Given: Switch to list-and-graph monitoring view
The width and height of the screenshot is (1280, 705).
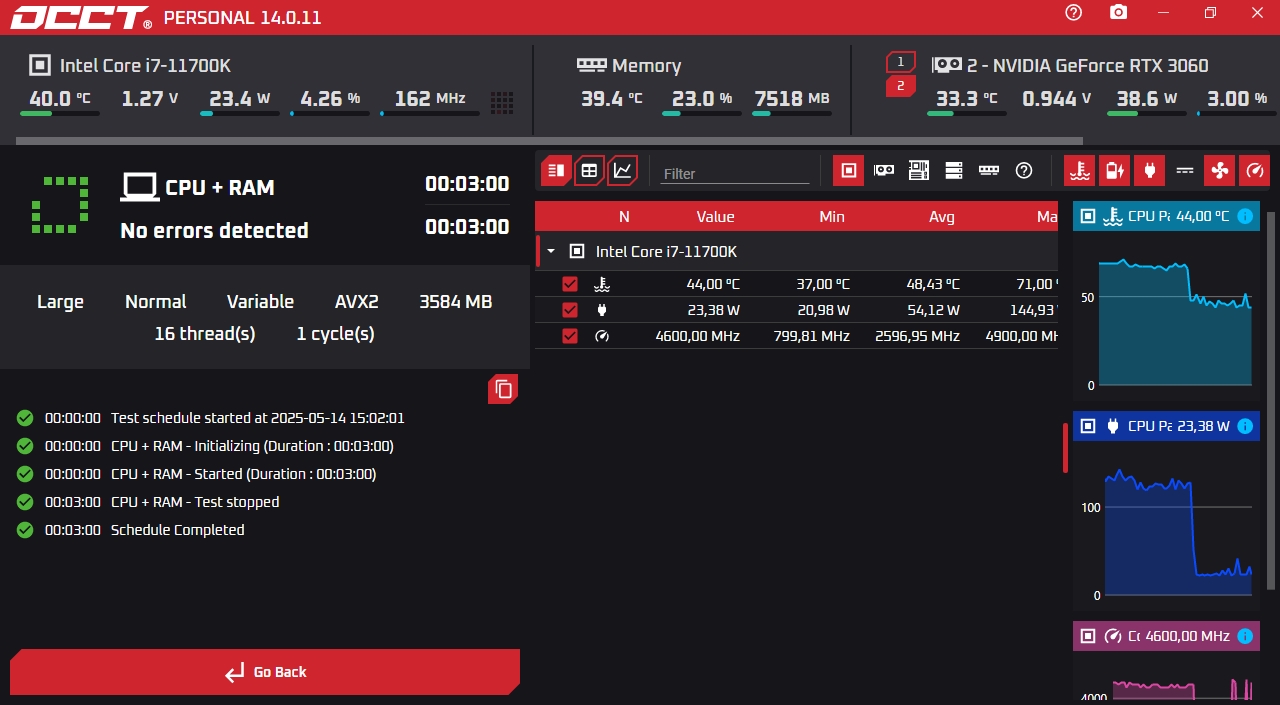Looking at the screenshot, I should coord(557,171).
